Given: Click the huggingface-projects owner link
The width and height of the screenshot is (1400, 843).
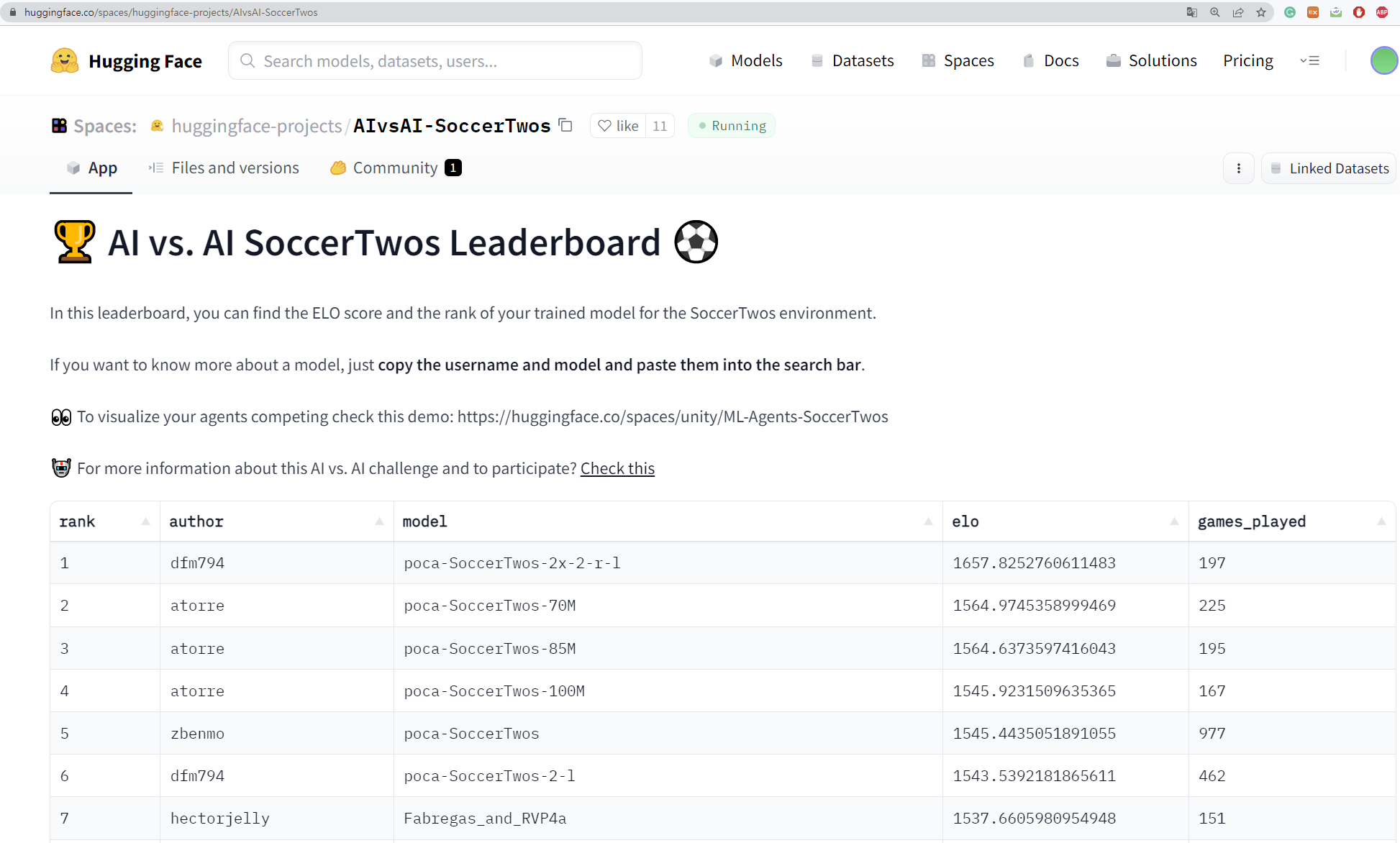Looking at the screenshot, I should 256,126.
